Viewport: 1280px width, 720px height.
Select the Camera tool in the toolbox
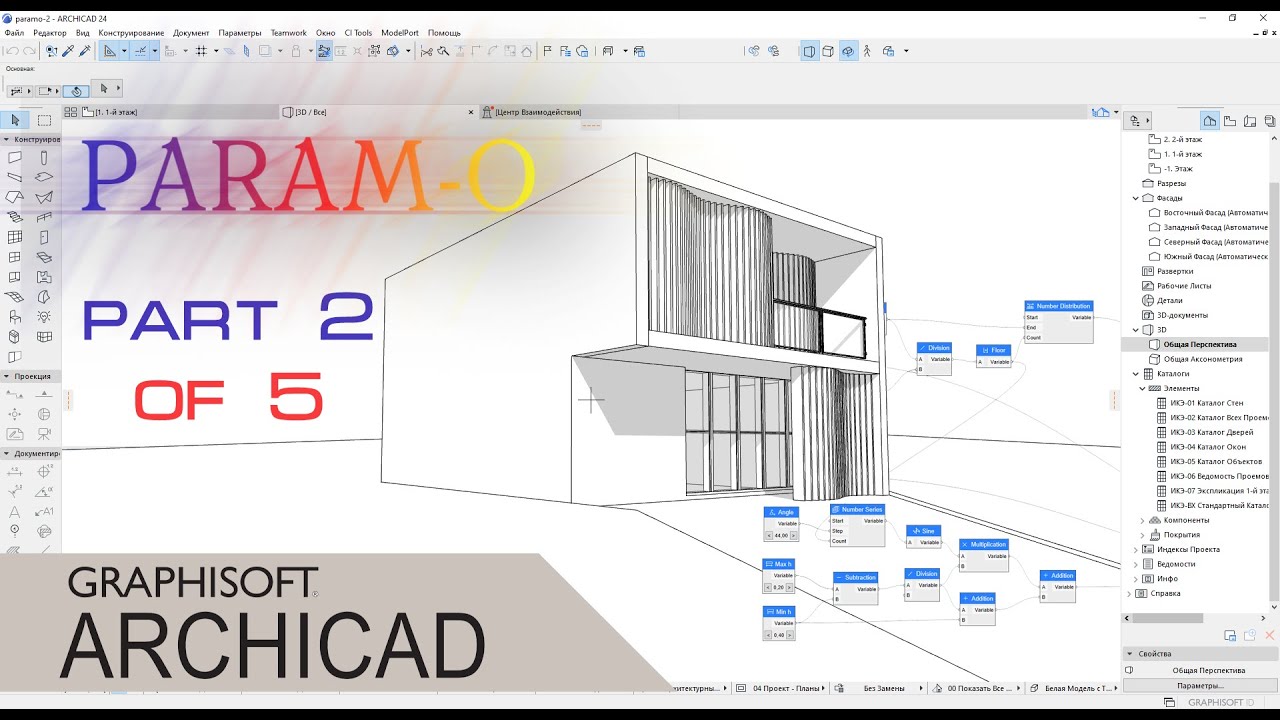click(x=44, y=433)
